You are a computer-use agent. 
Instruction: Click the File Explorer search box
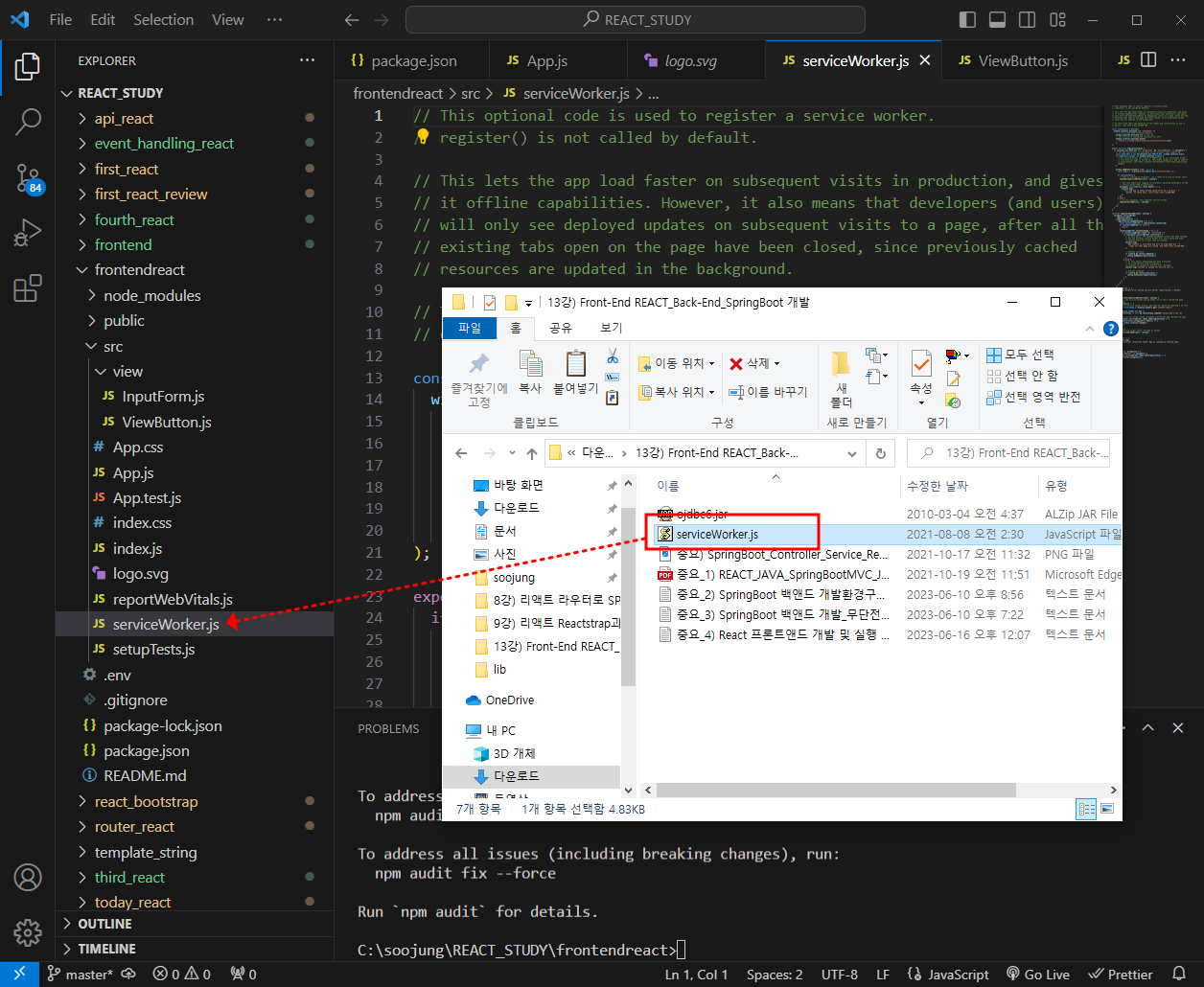1008,453
